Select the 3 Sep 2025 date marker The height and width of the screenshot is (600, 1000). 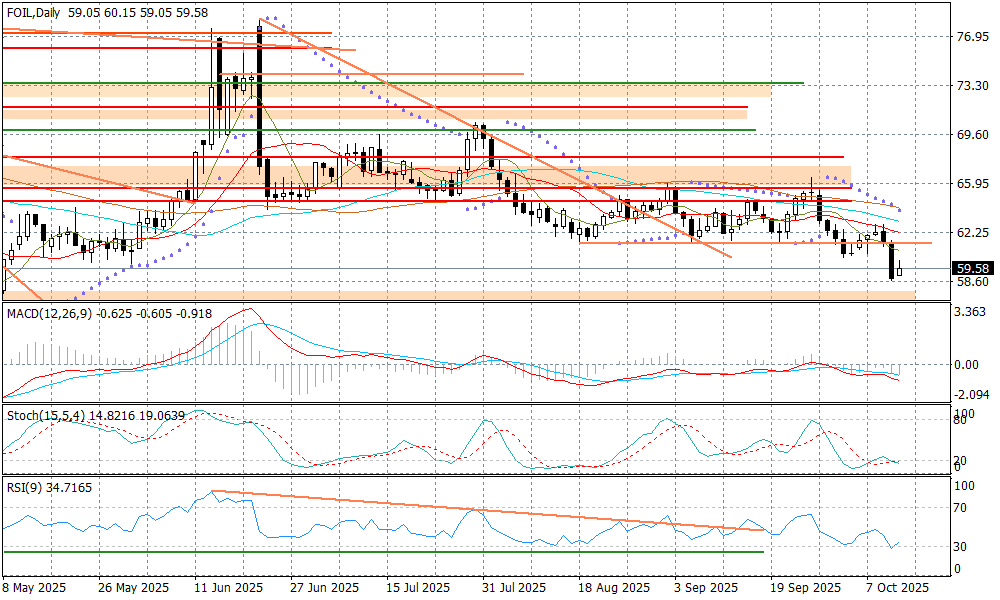(x=706, y=587)
